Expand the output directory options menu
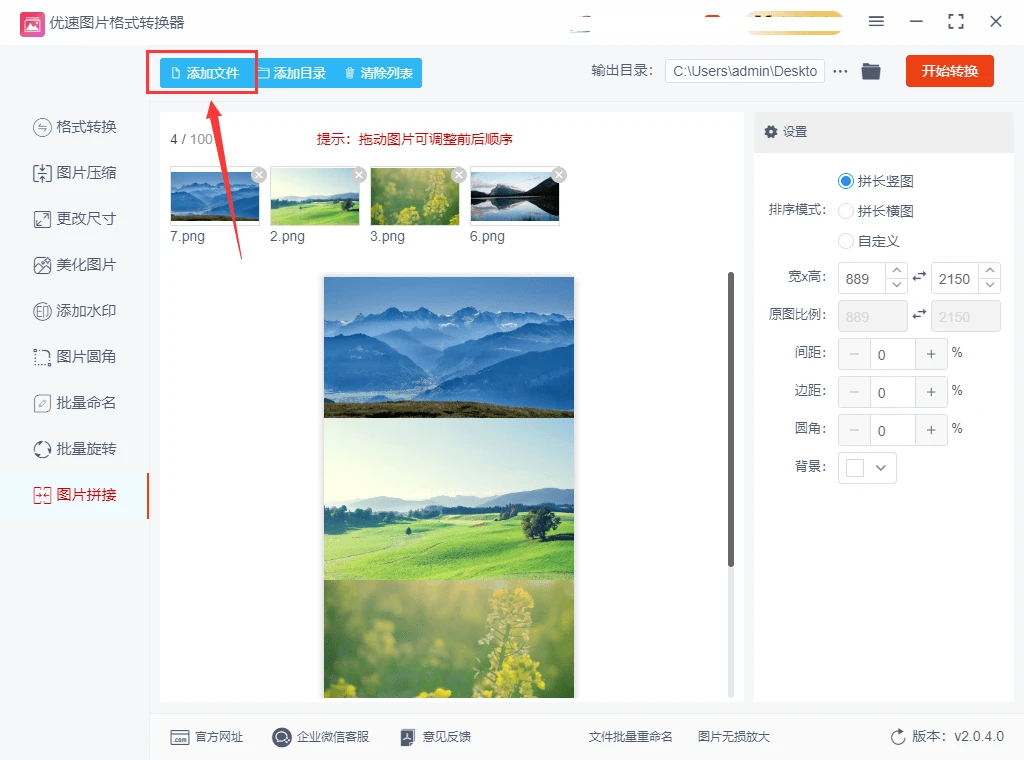This screenshot has height=760, width=1024. 840,71
